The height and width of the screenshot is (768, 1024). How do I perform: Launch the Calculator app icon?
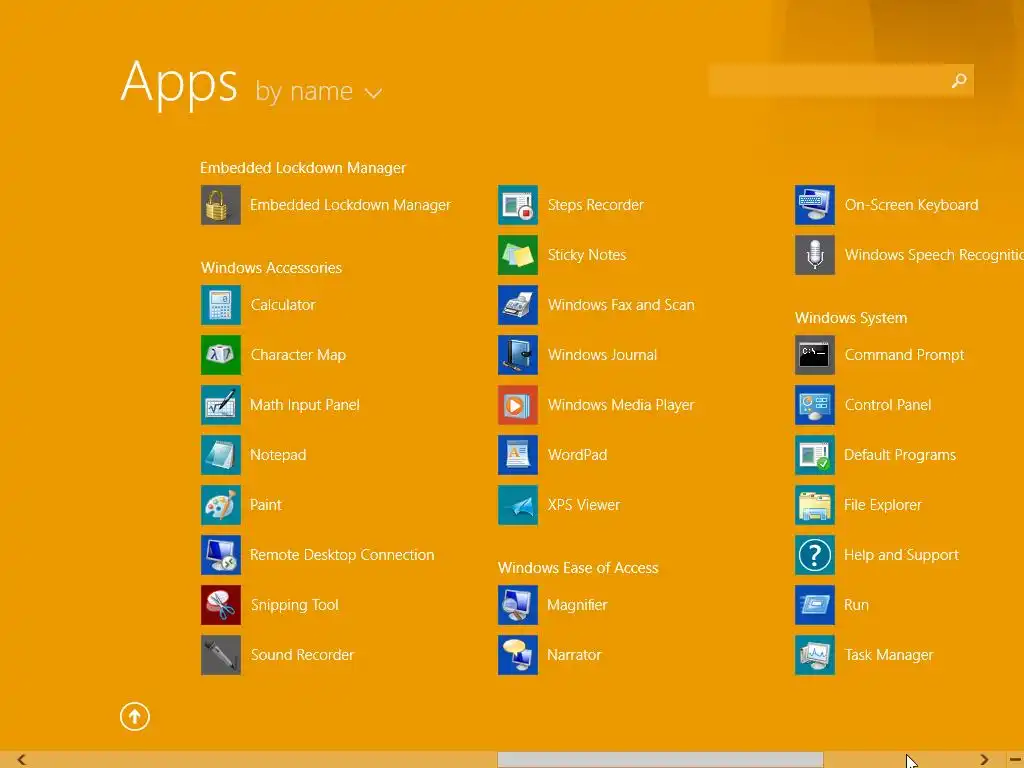[x=221, y=305]
